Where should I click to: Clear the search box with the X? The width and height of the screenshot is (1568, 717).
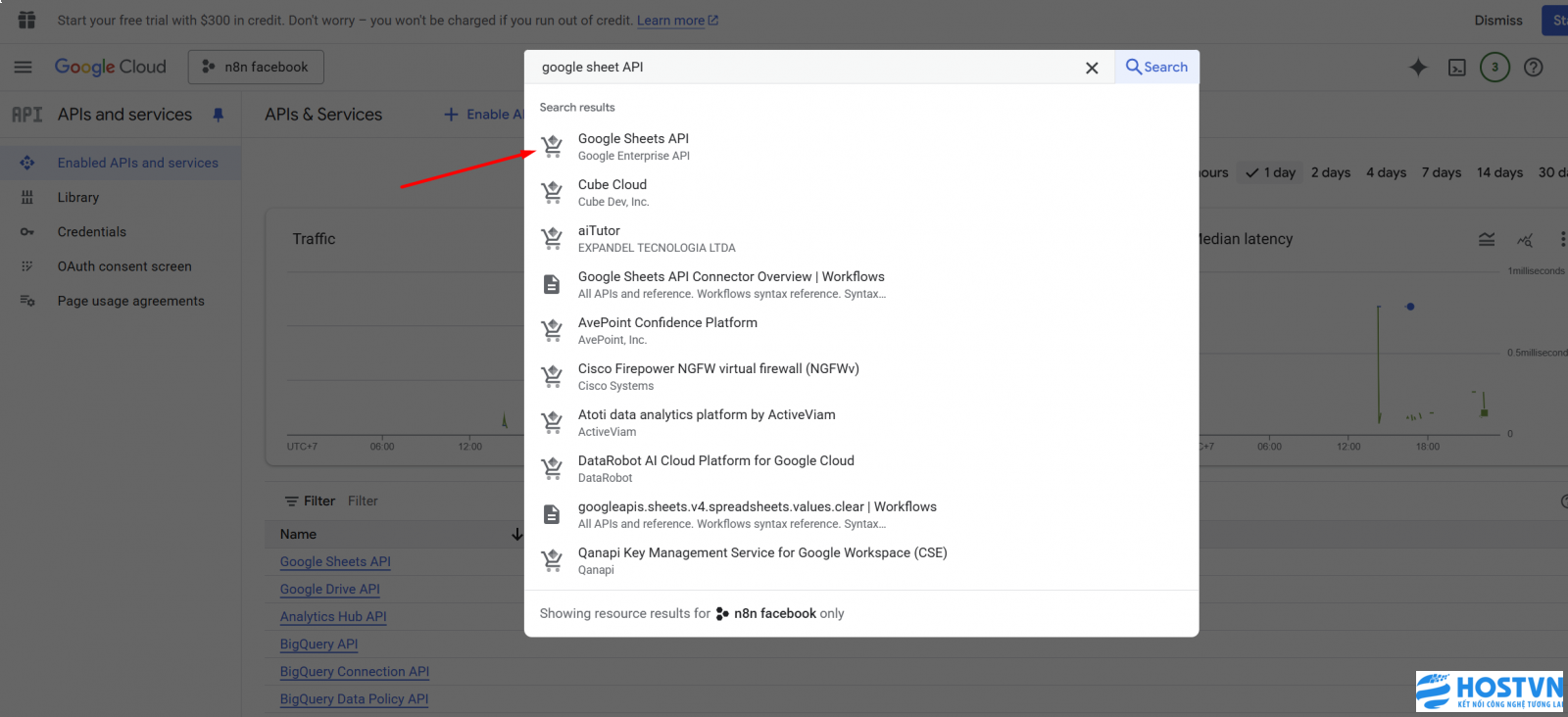coord(1092,68)
